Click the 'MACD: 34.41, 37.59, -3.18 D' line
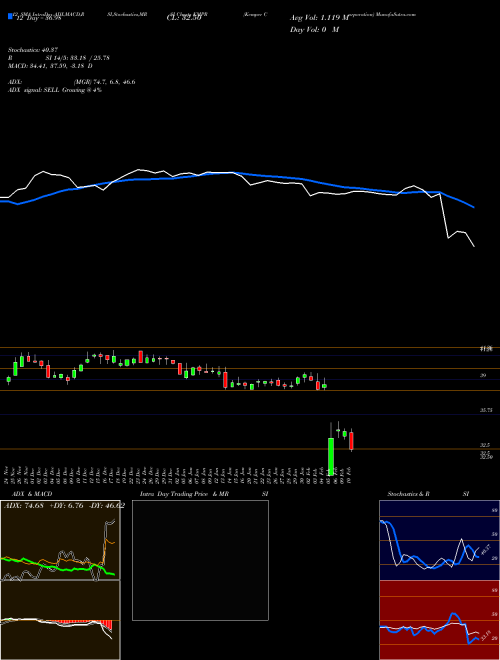 click(x=50, y=66)
